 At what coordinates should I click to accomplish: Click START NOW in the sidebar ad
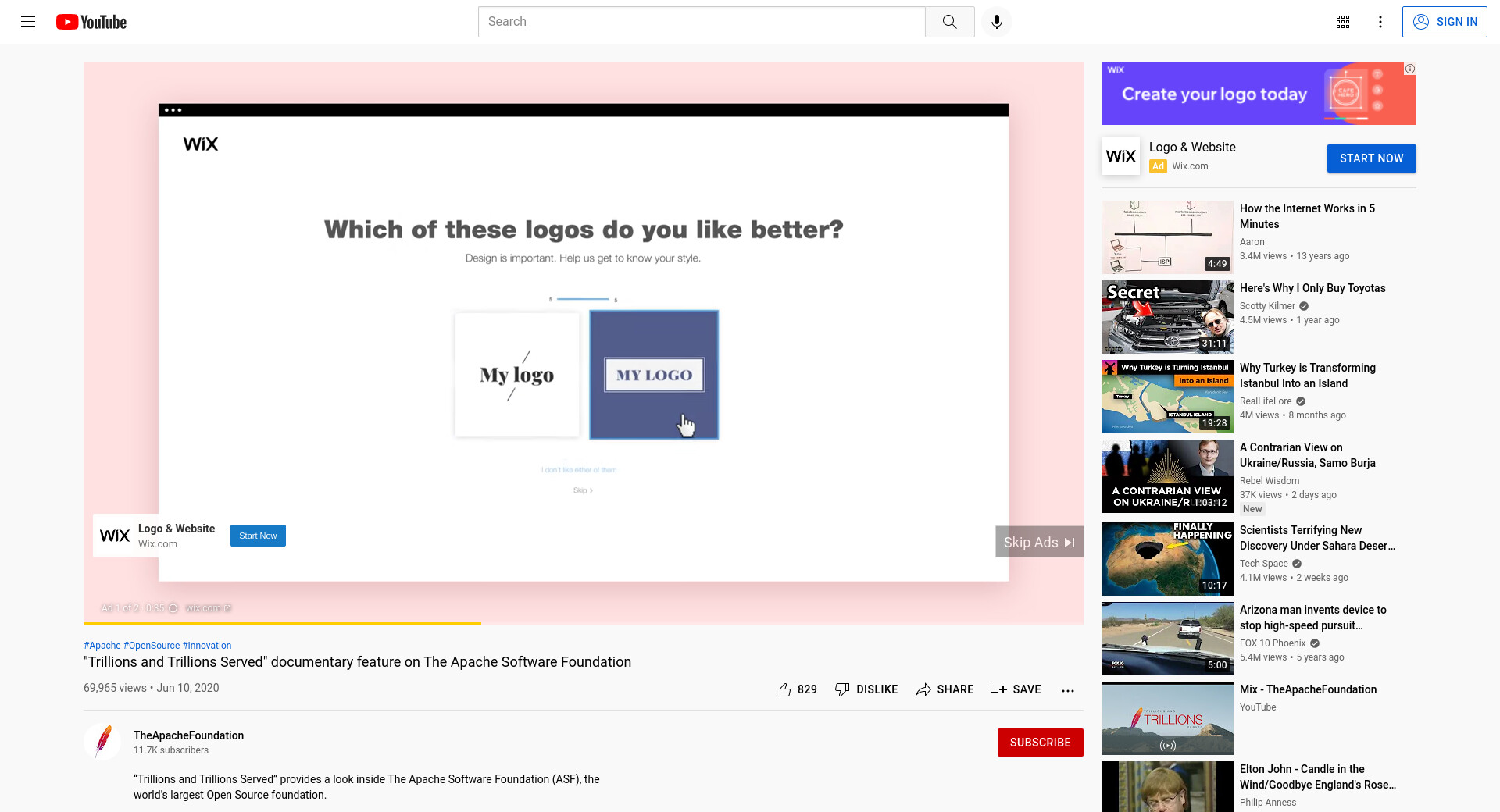pyautogui.click(x=1371, y=158)
